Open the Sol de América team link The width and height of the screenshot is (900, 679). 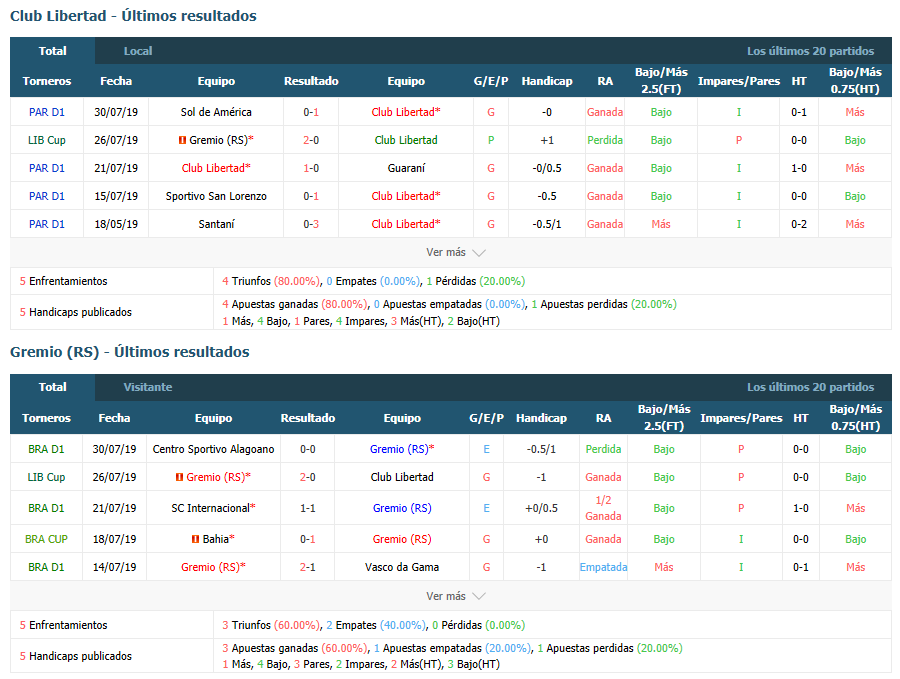coord(216,112)
